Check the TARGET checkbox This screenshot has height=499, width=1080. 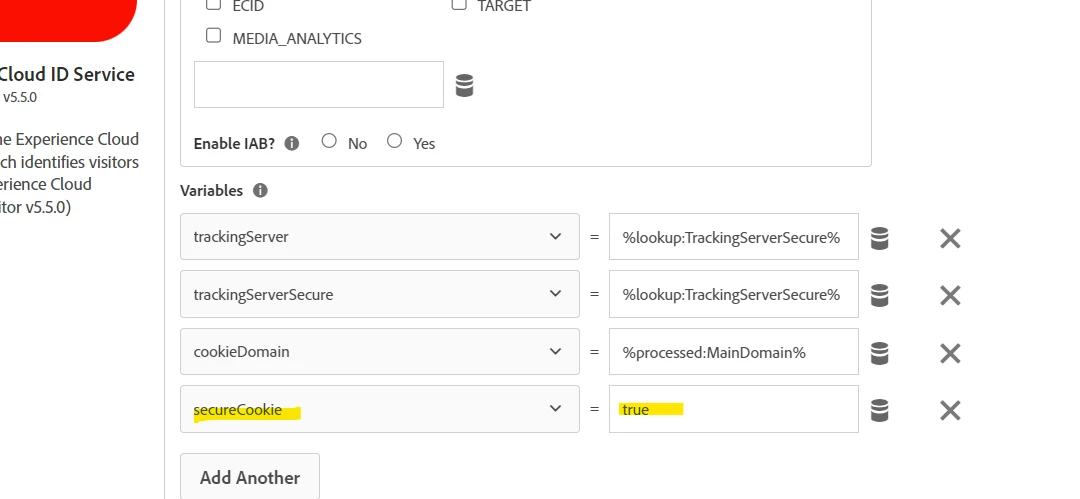[x=459, y=4]
